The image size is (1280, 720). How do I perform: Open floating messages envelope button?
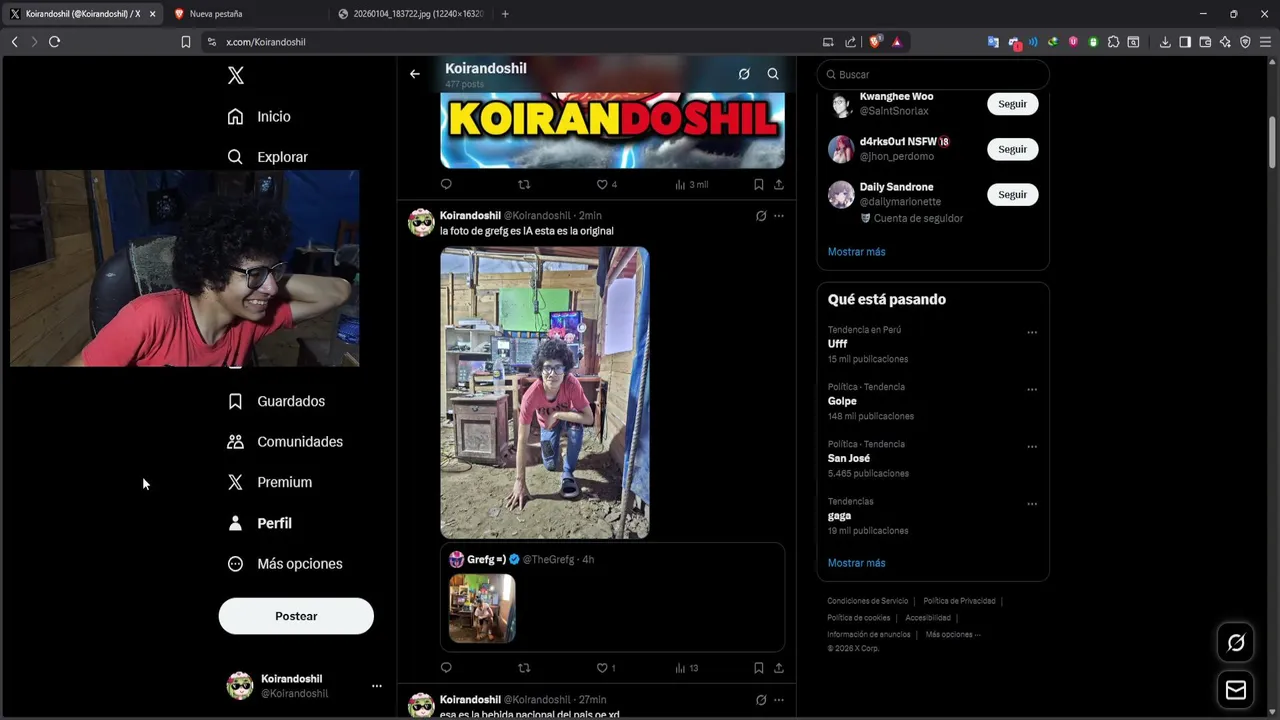point(1236,690)
